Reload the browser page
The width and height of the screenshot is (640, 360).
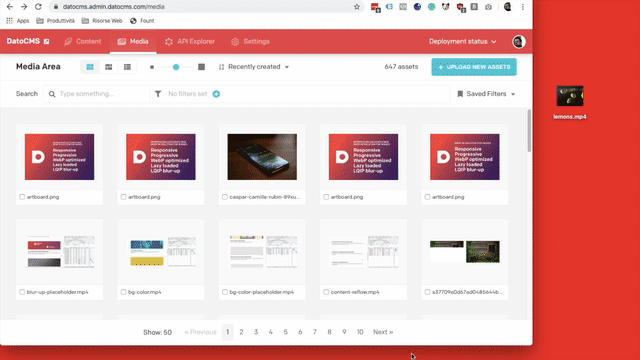coord(38,7)
